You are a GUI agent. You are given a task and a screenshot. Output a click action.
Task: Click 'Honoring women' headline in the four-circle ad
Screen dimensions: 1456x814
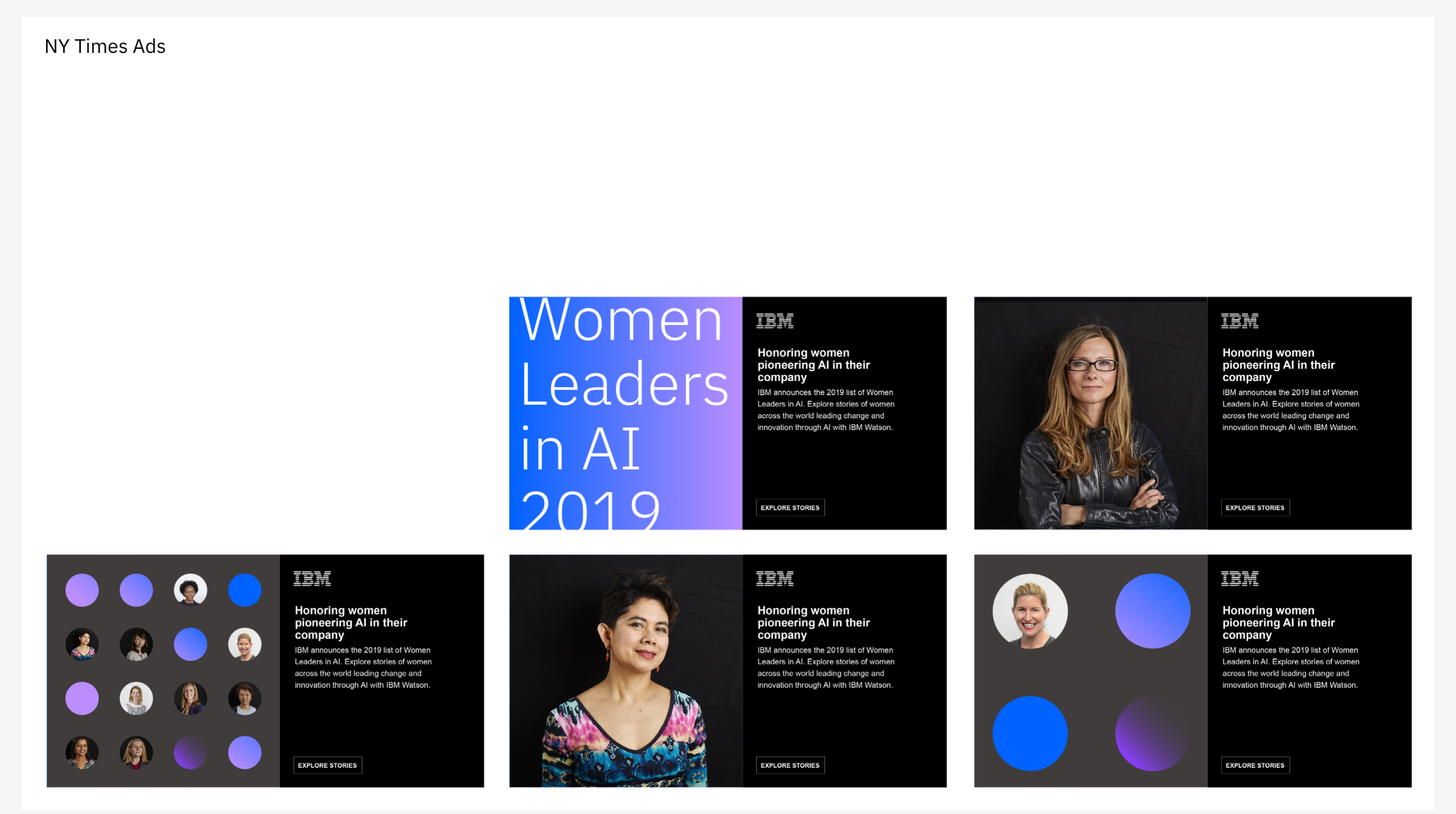pos(1278,622)
